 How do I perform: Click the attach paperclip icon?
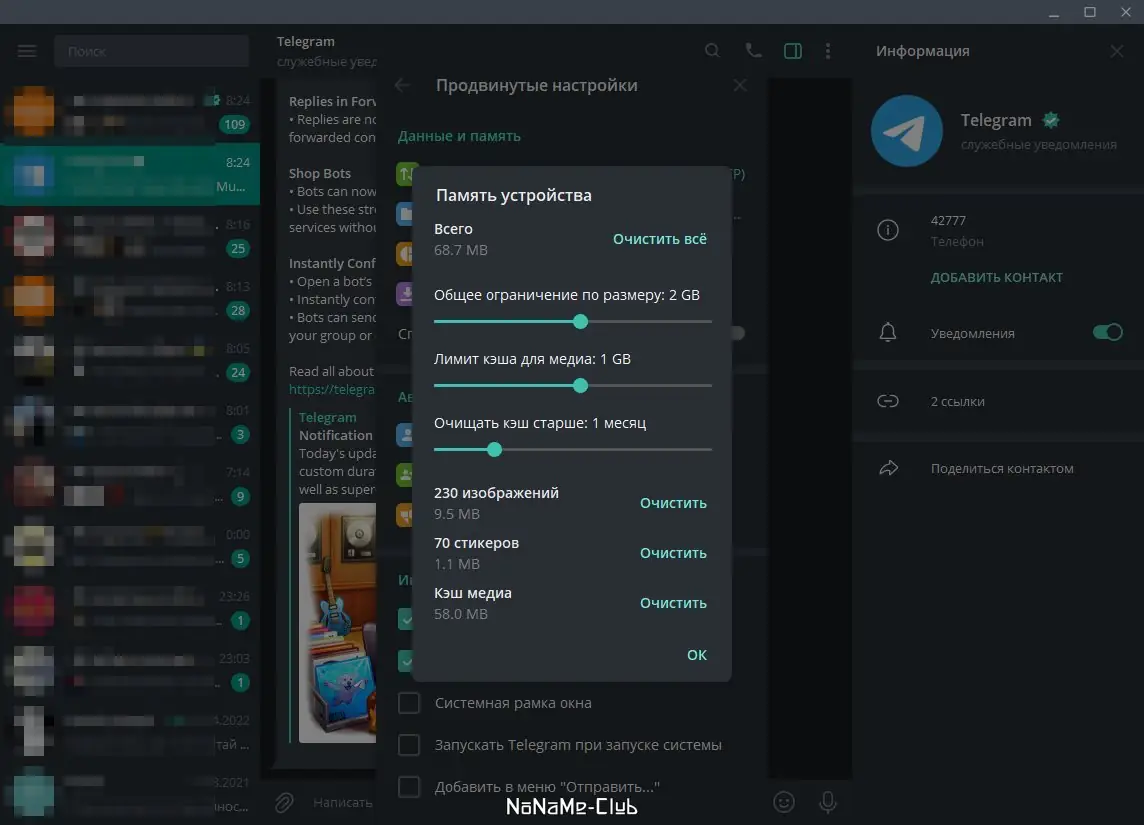pyautogui.click(x=284, y=802)
